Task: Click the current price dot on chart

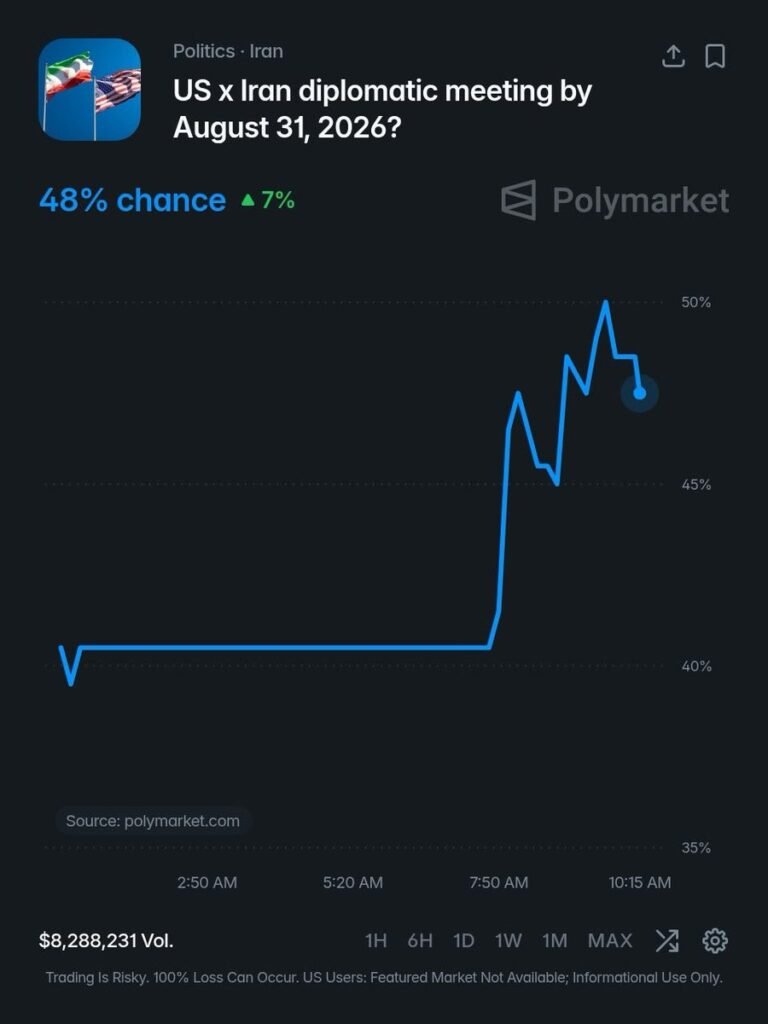Action: pos(639,392)
